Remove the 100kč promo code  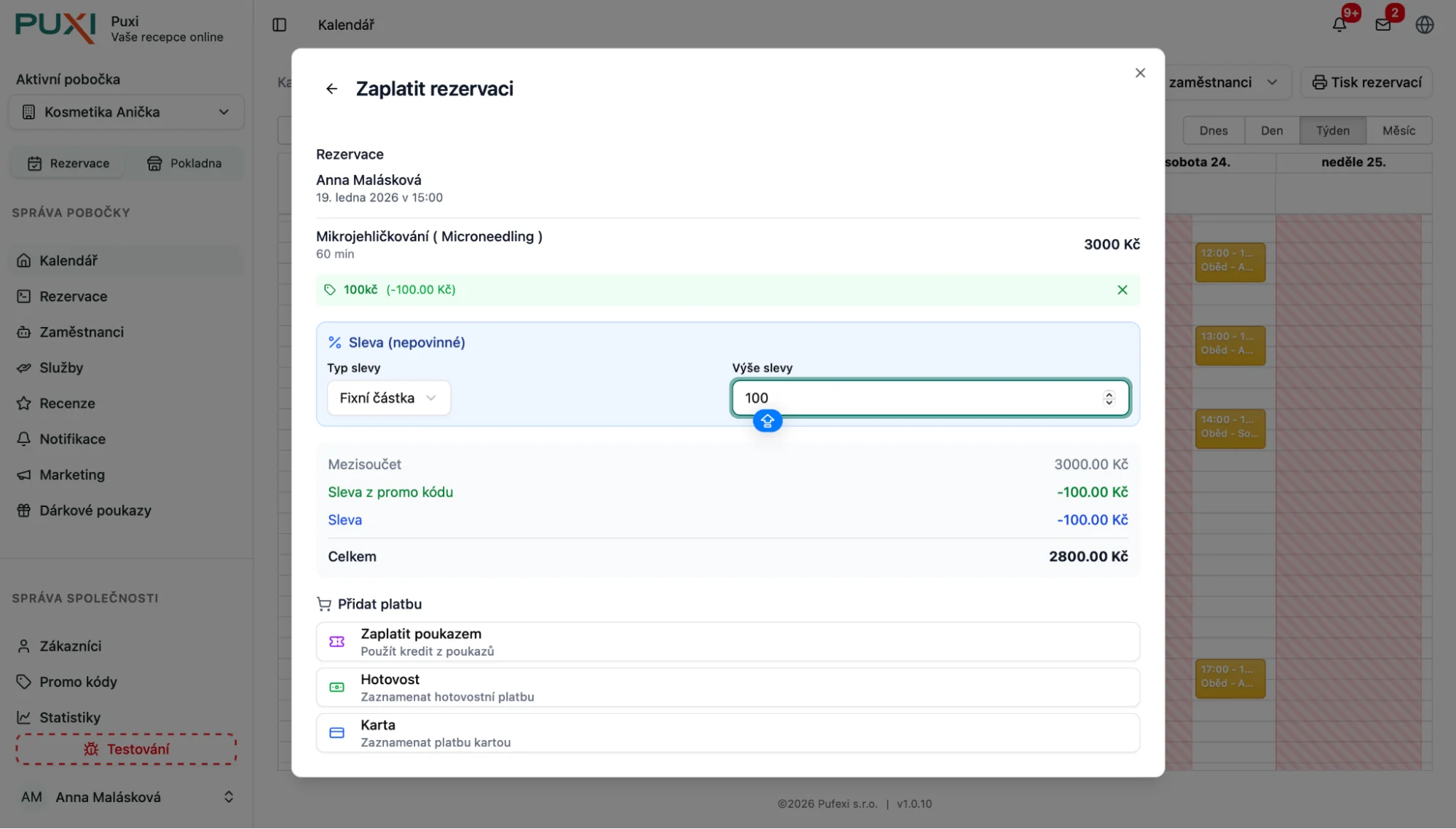(x=1122, y=290)
